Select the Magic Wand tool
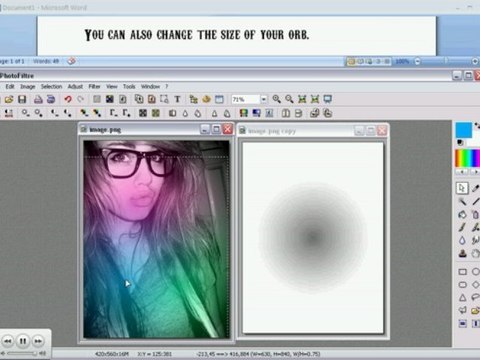The image size is (480, 360). [462, 201]
